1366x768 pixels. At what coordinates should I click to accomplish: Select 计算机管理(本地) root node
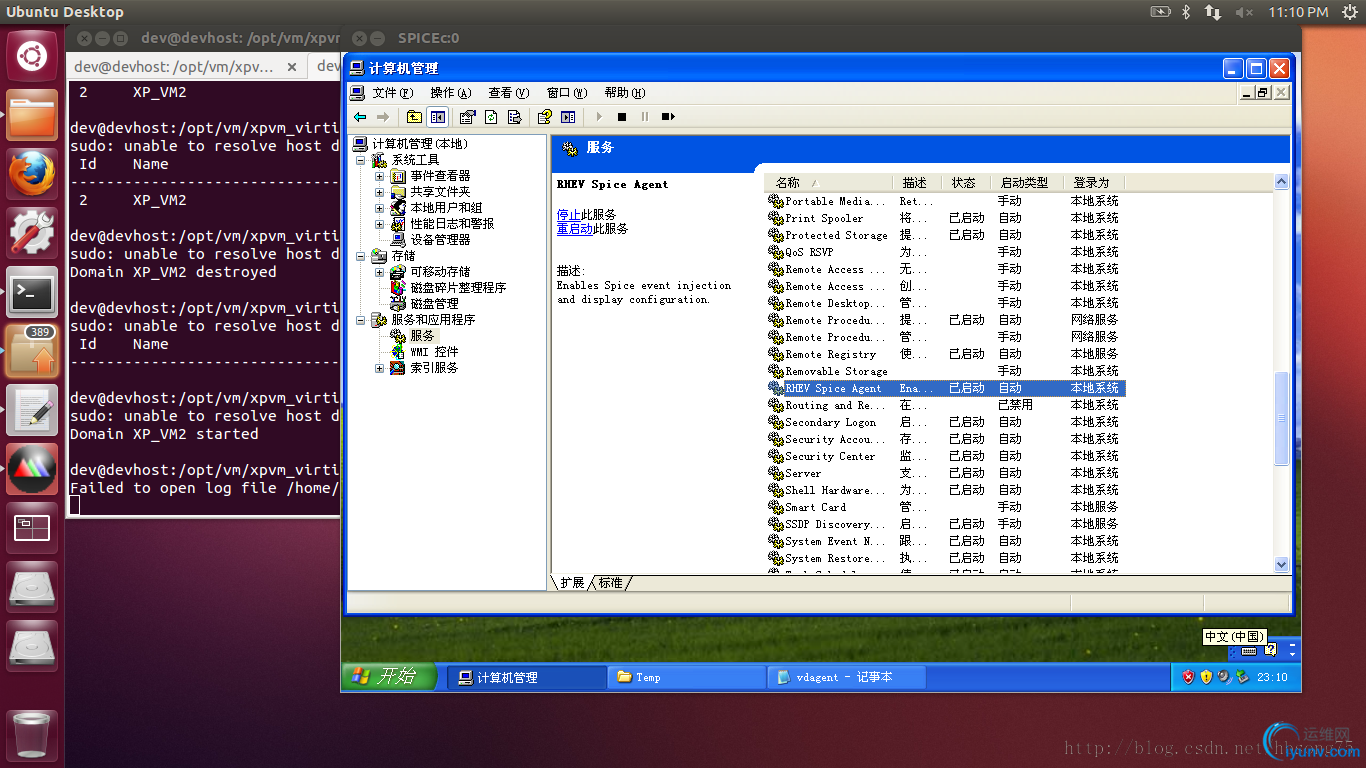(420, 144)
